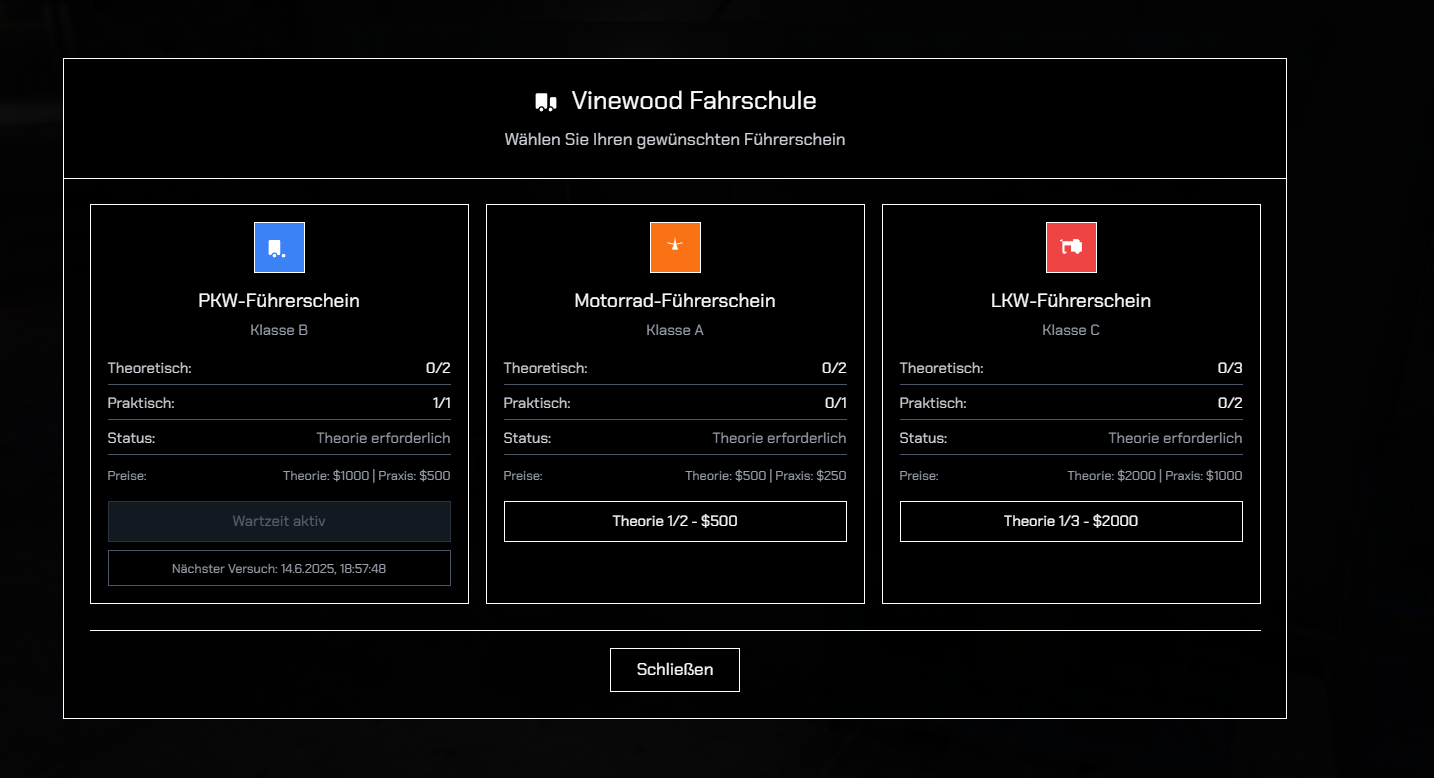Click Motorrad status Theorie erforderlich text
Image resolution: width=1434 pixels, height=778 pixels.
pyautogui.click(x=779, y=438)
